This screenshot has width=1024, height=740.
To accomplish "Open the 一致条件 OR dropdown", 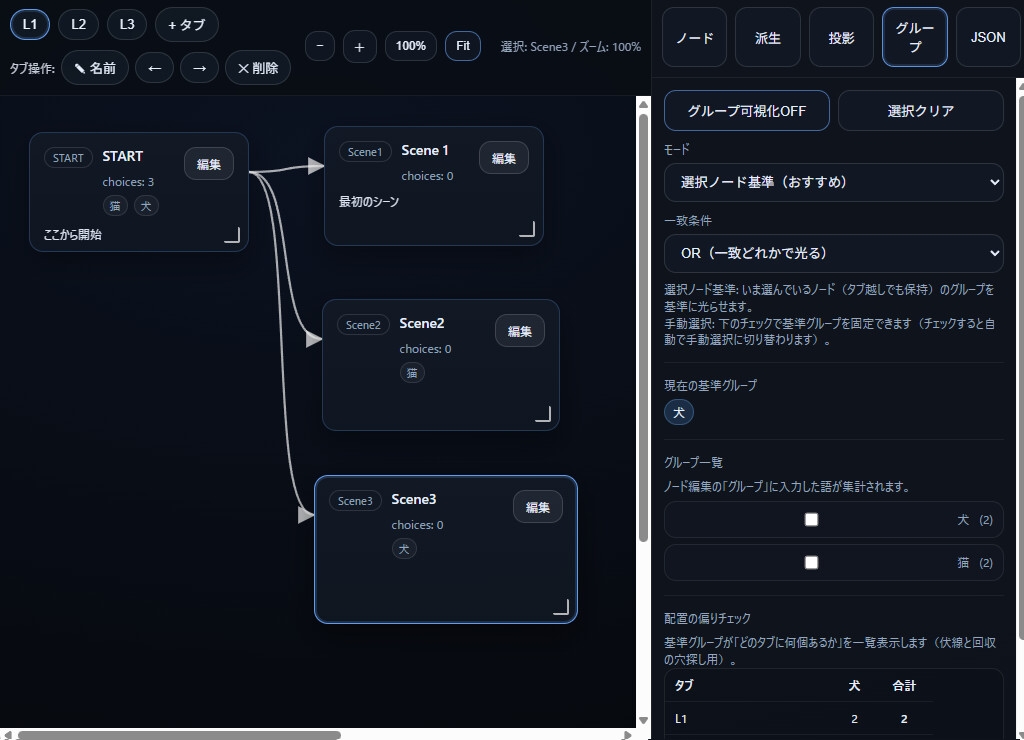I will pos(834,253).
